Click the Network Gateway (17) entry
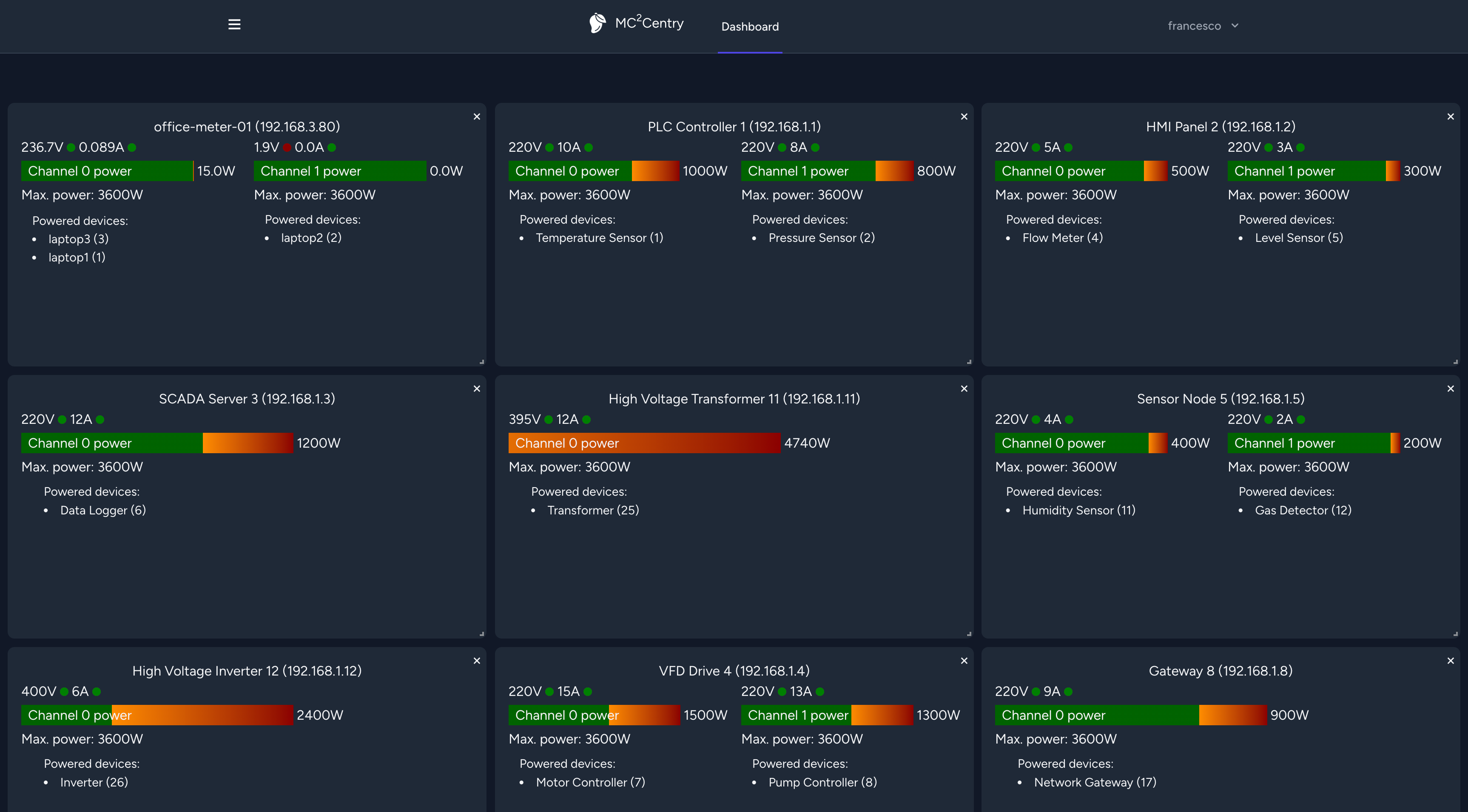This screenshot has width=1468, height=812. pyautogui.click(x=1095, y=782)
